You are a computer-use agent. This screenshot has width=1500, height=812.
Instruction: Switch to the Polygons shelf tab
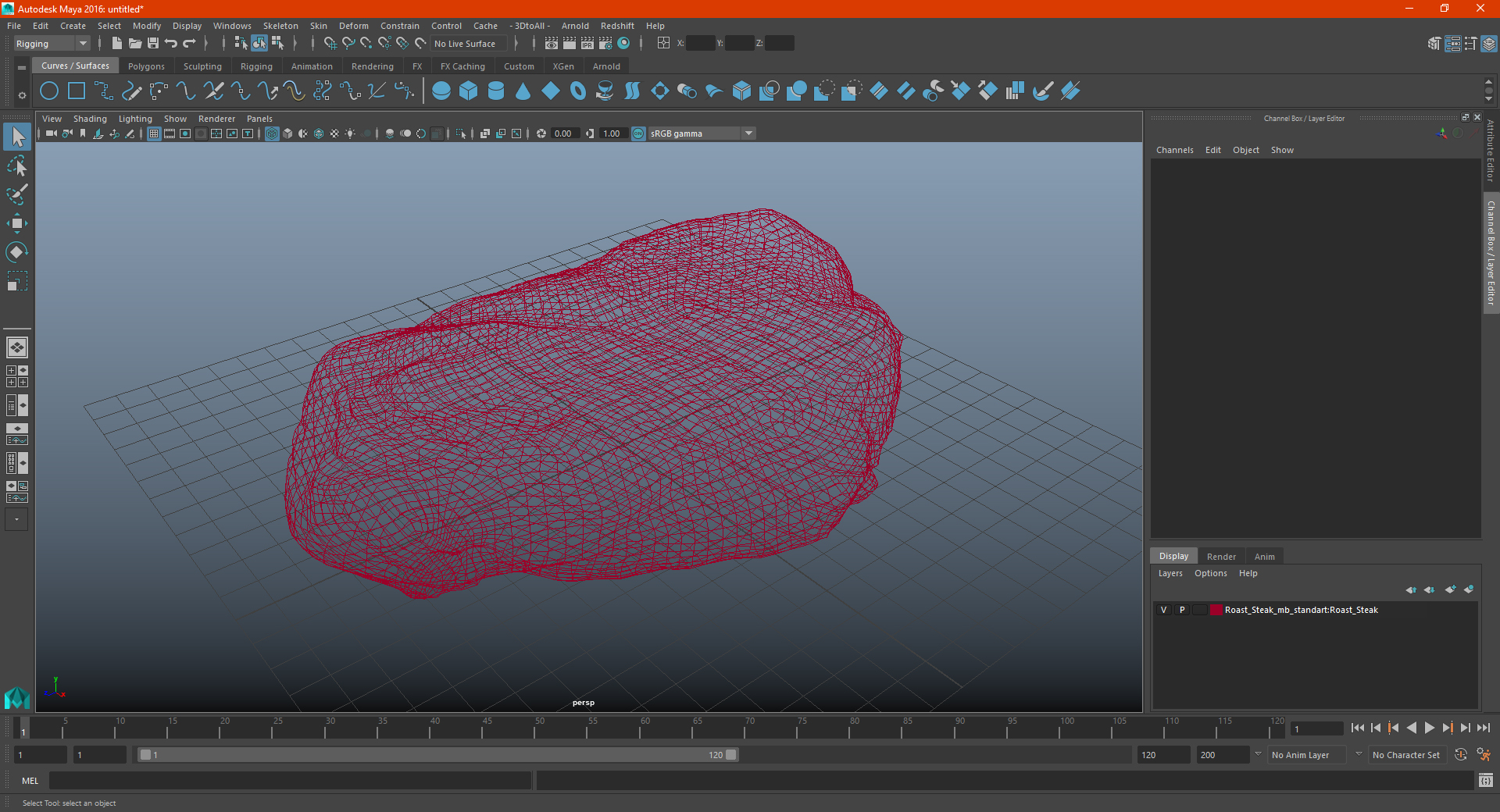[x=146, y=66]
